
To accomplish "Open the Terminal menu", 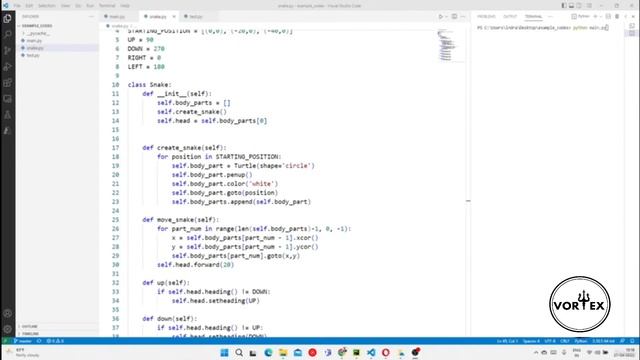I will pos(107,6).
